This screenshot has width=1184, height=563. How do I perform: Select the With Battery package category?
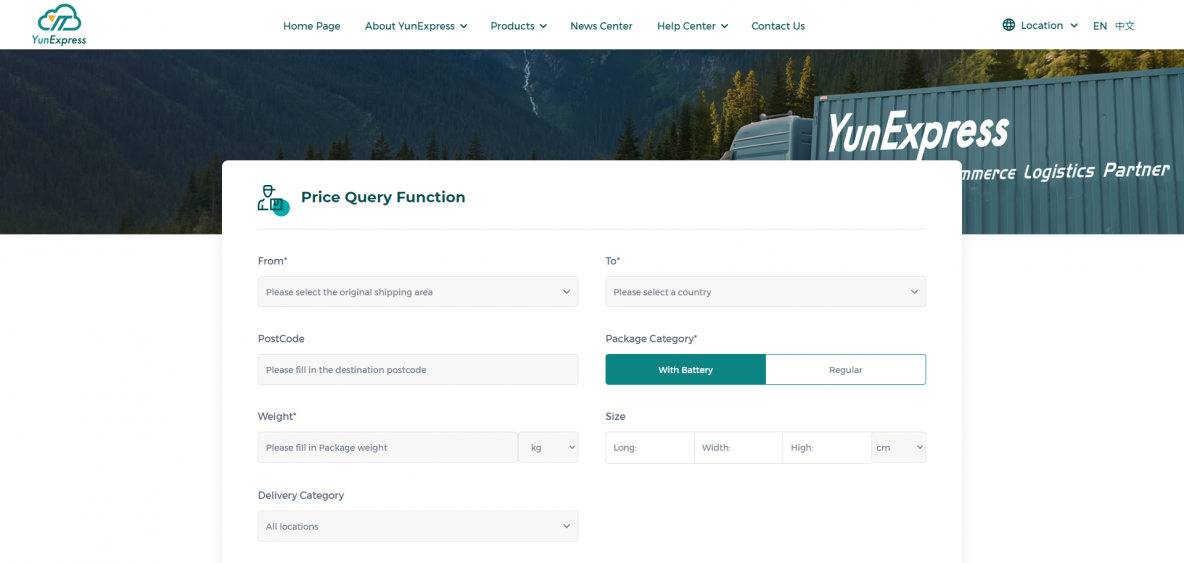click(685, 370)
